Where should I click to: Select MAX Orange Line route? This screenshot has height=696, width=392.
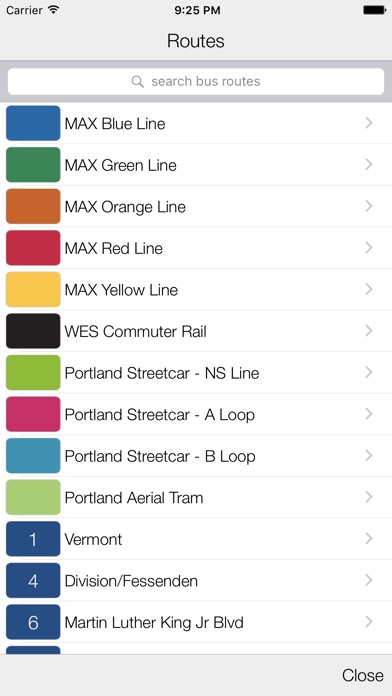coord(196,206)
